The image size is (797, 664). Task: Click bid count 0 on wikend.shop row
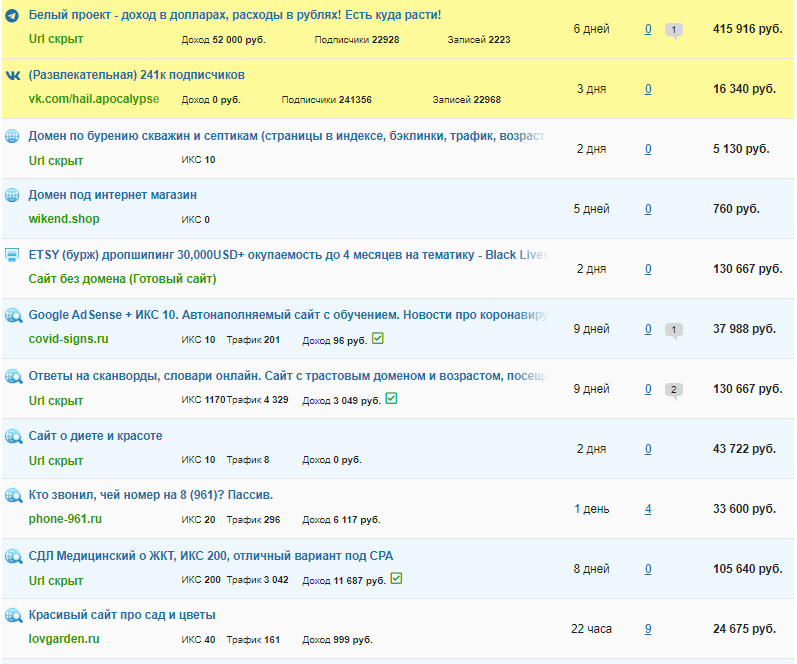point(648,209)
